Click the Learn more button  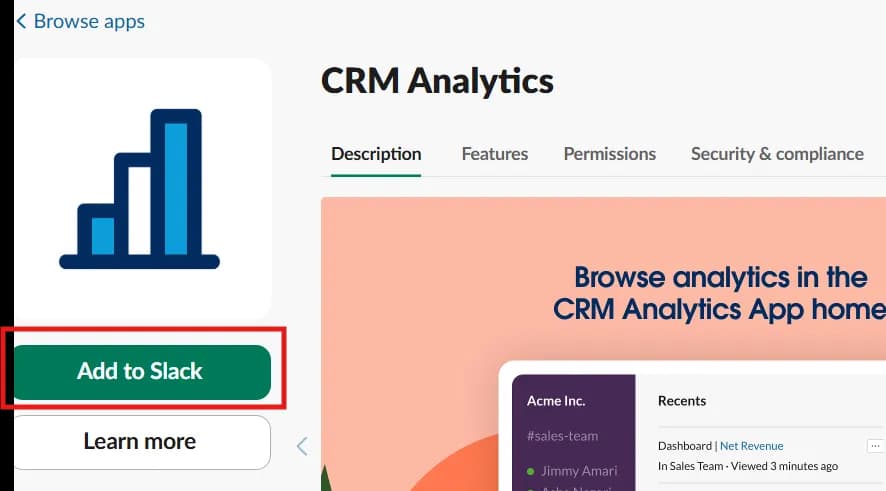point(142,442)
